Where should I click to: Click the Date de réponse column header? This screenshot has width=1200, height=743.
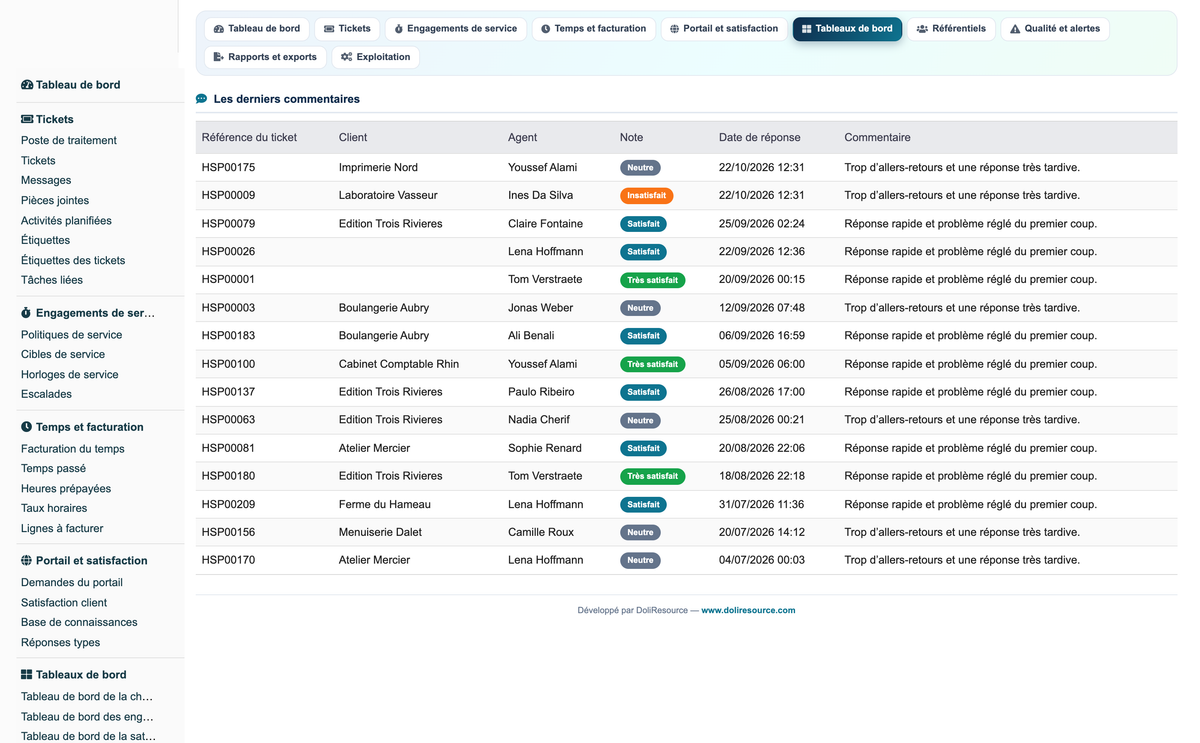pyautogui.click(x=760, y=137)
